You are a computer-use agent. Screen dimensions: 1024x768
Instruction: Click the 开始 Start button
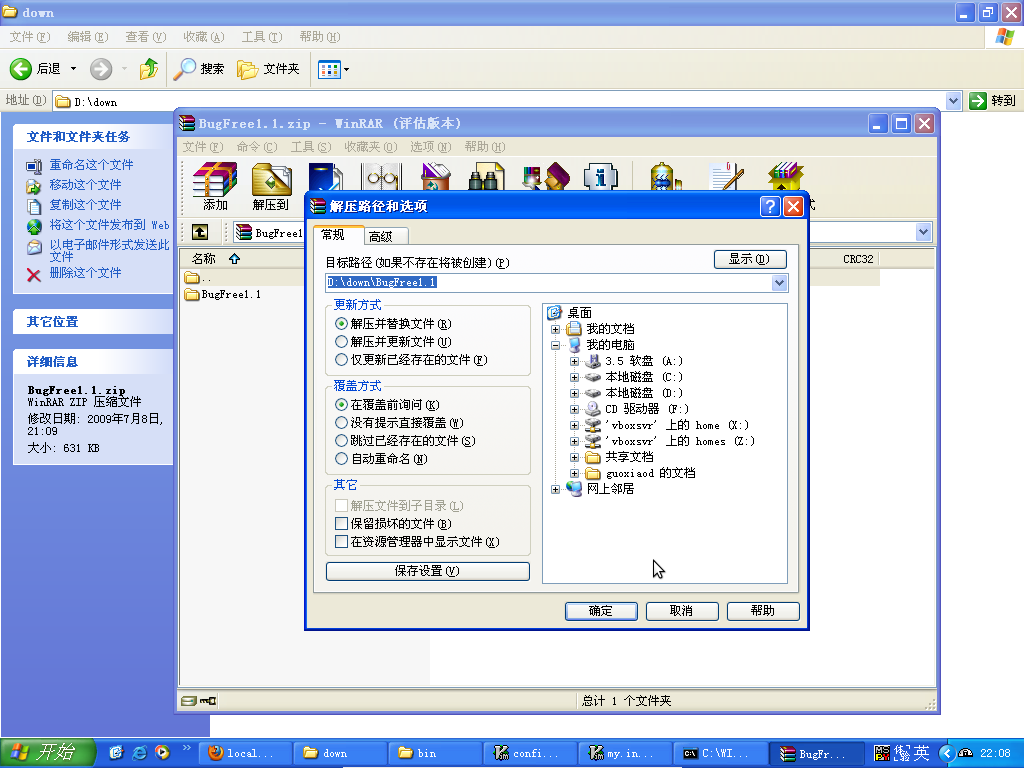pyautogui.click(x=48, y=752)
